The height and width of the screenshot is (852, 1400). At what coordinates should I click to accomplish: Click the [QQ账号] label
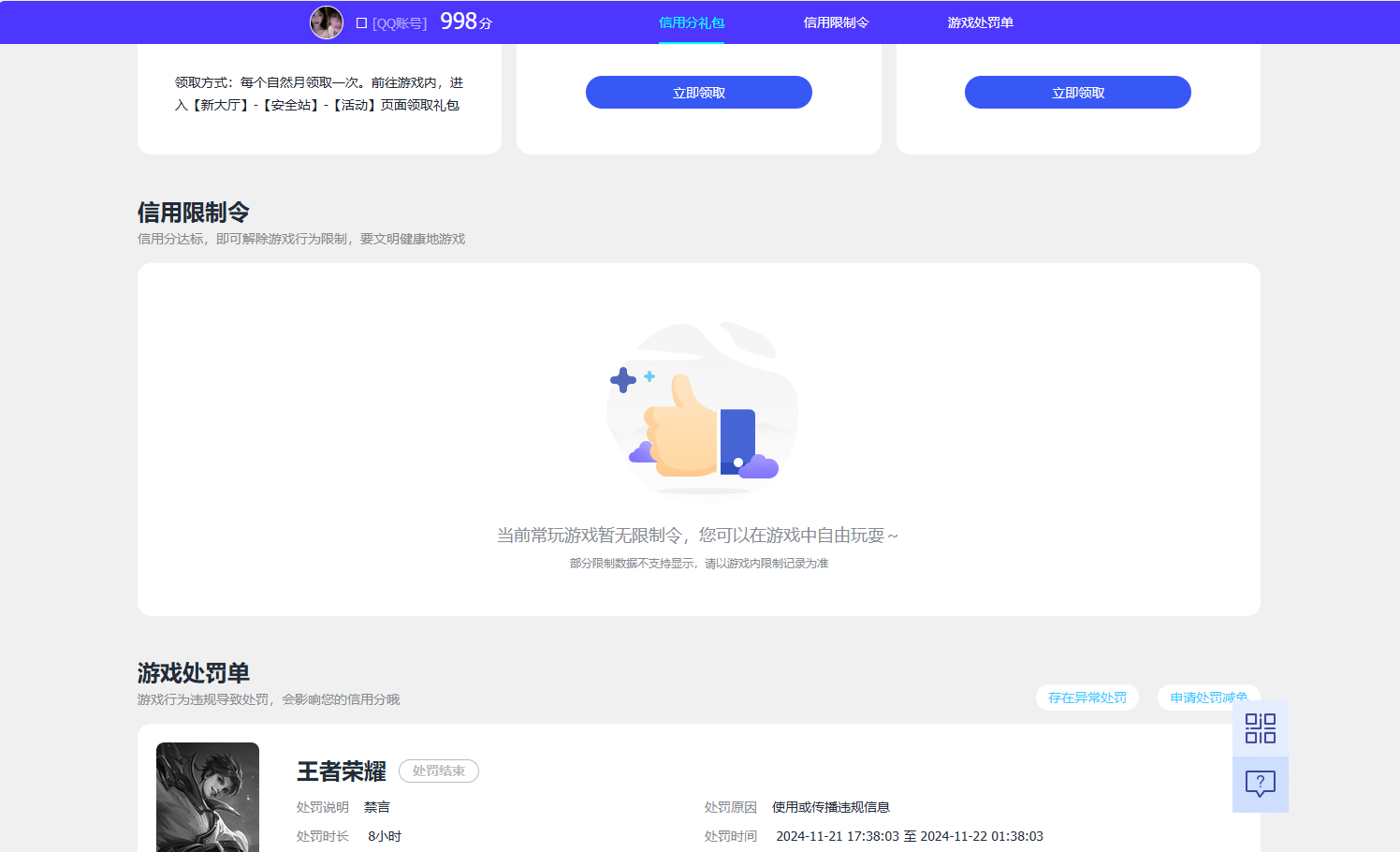pos(400,23)
